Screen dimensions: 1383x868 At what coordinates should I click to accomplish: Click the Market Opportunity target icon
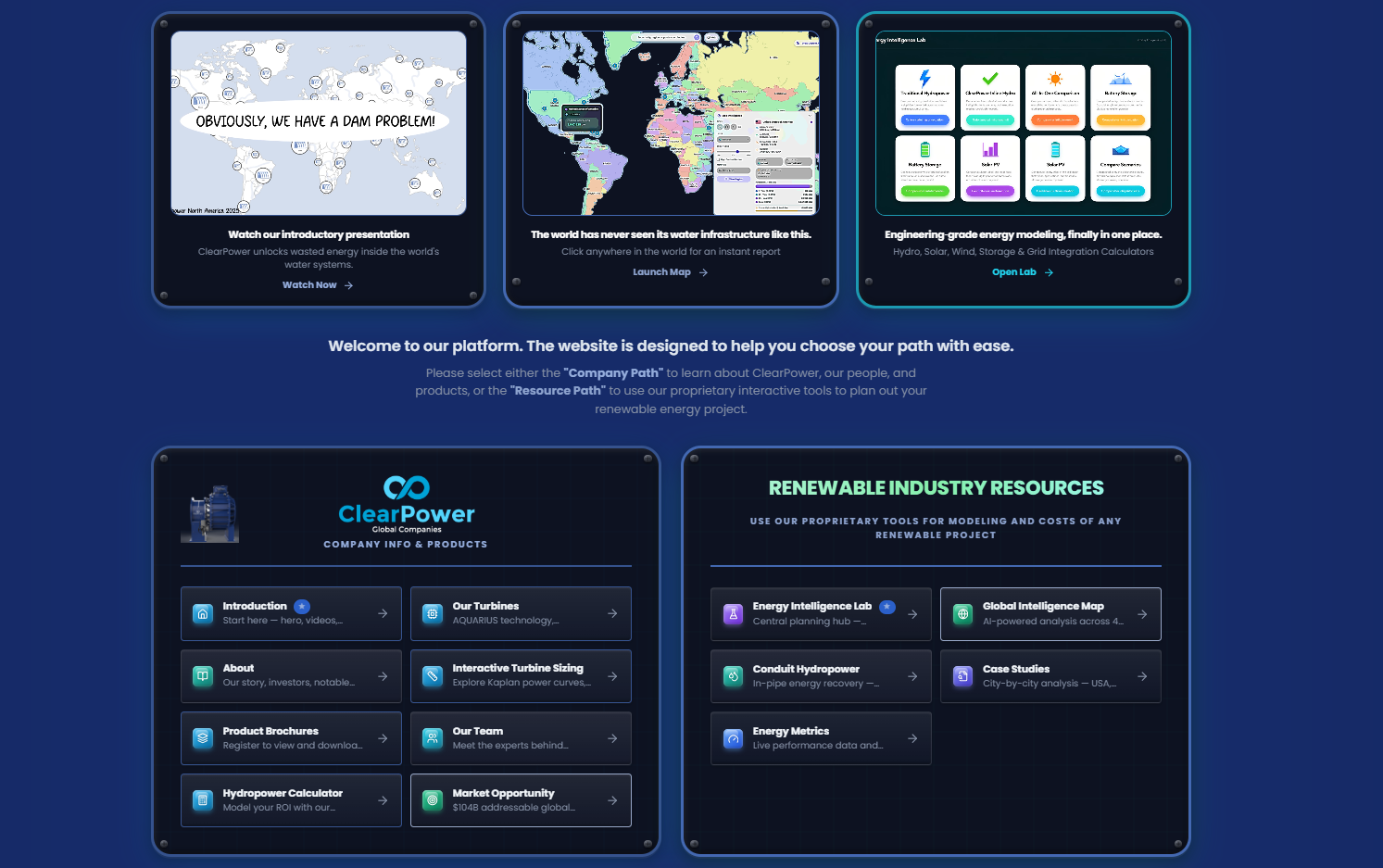click(433, 800)
